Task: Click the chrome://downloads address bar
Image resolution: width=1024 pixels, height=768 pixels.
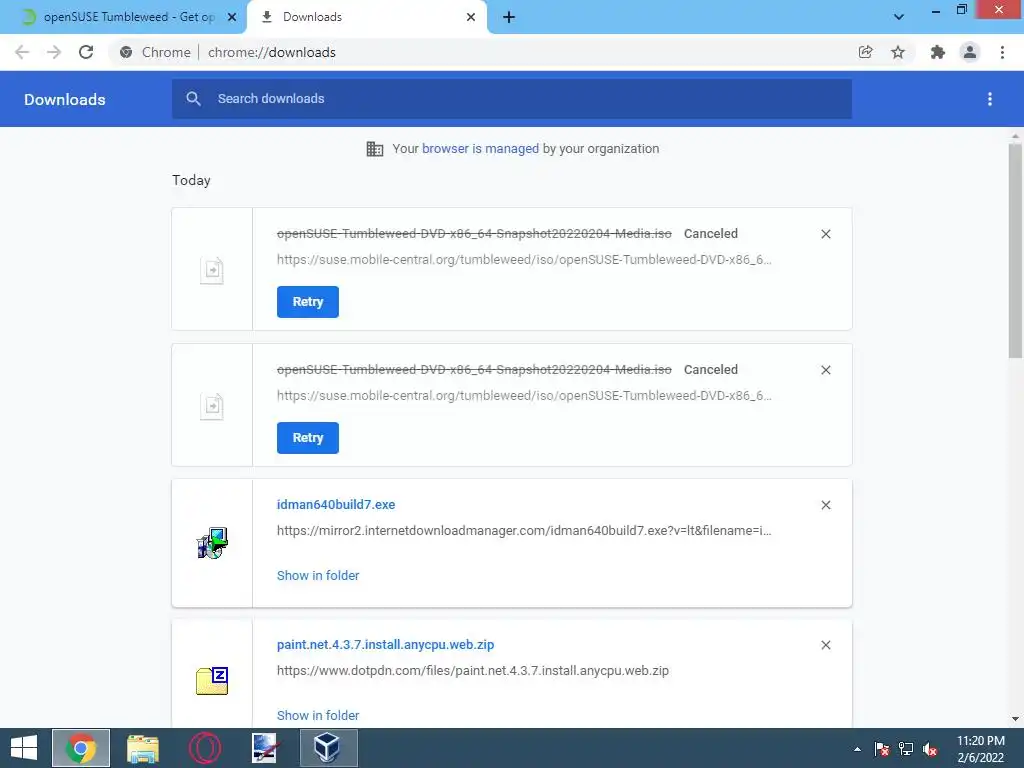Action: [x=483, y=52]
